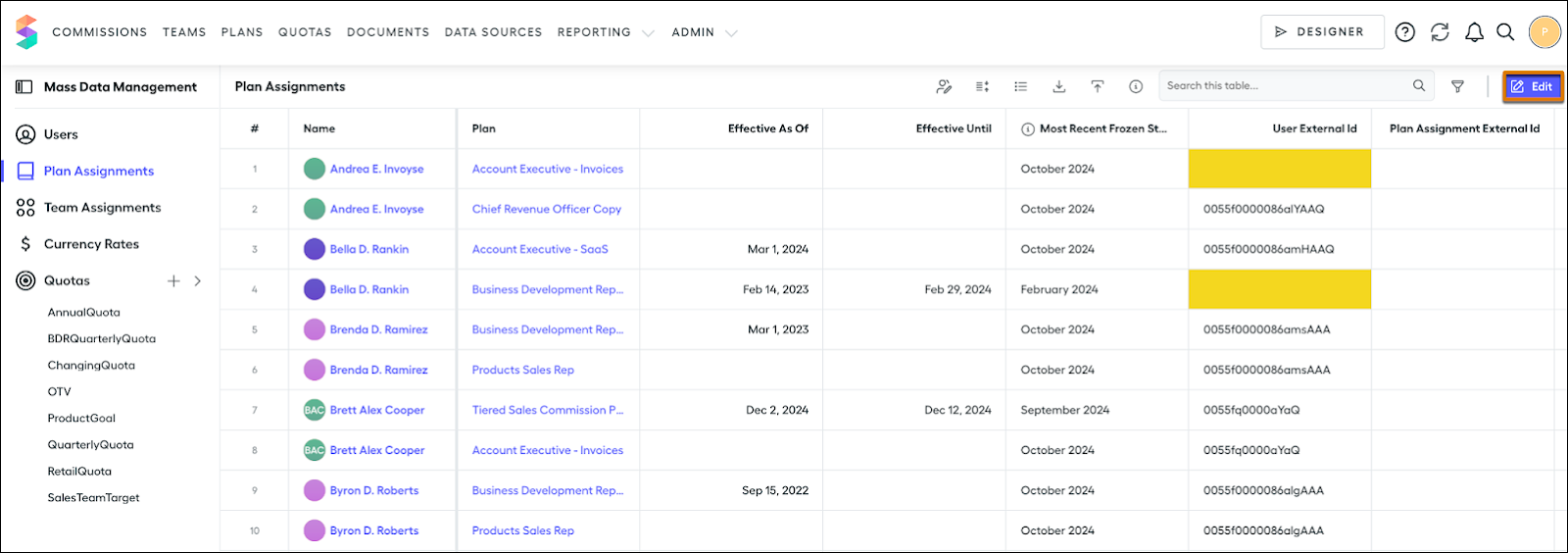The height and width of the screenshot is (553, 1568).
Task: Click the Team Assignments circles icon
Action: point(25,208)
